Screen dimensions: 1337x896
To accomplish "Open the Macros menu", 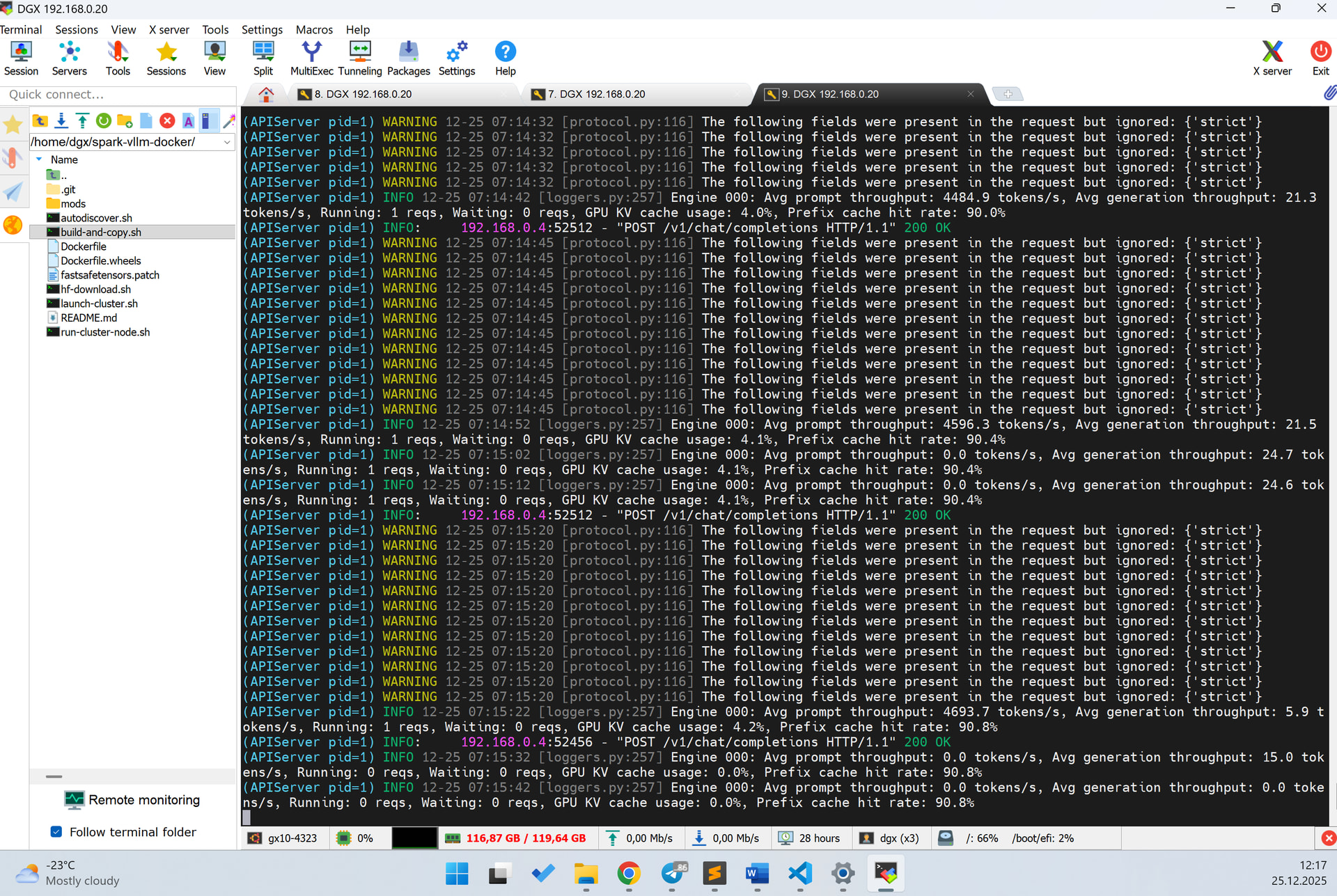I will point(314,30).
